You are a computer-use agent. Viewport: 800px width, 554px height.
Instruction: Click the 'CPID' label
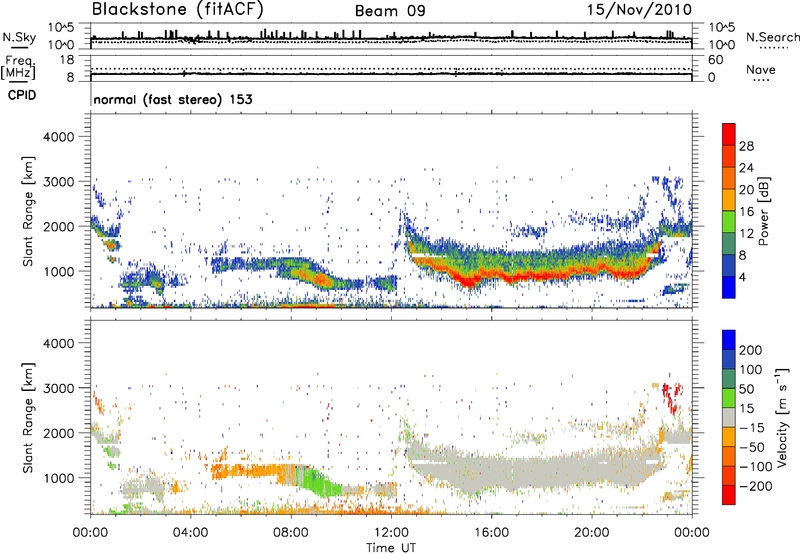point(22,95)
